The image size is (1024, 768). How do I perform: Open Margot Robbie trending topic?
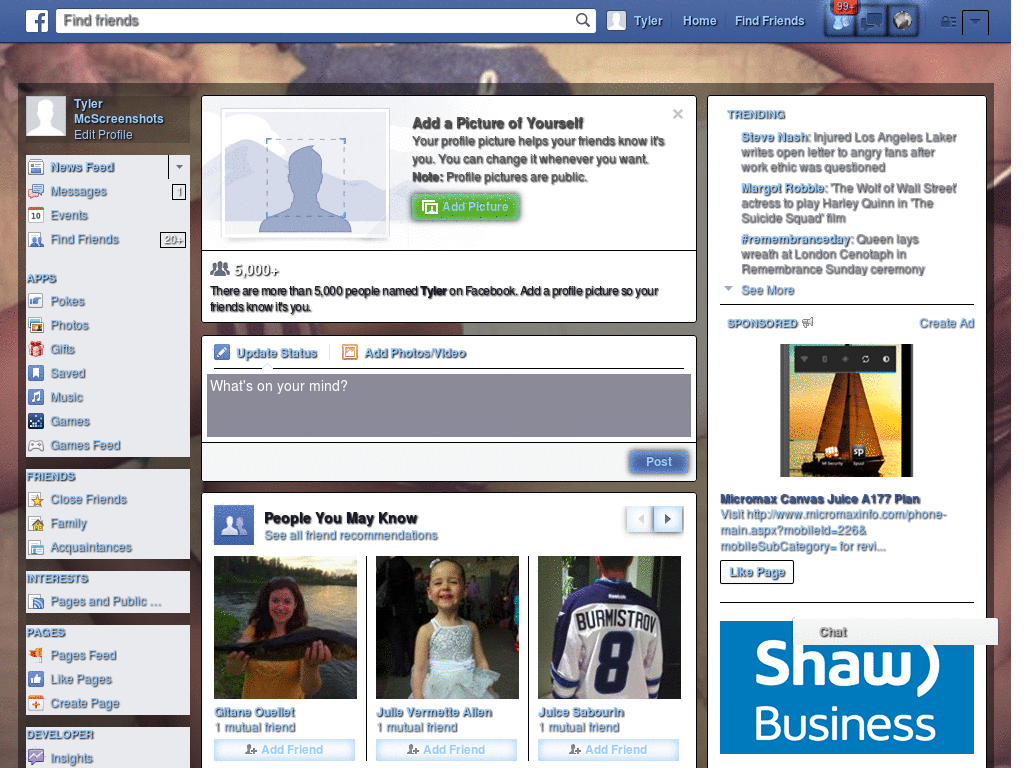783,189
